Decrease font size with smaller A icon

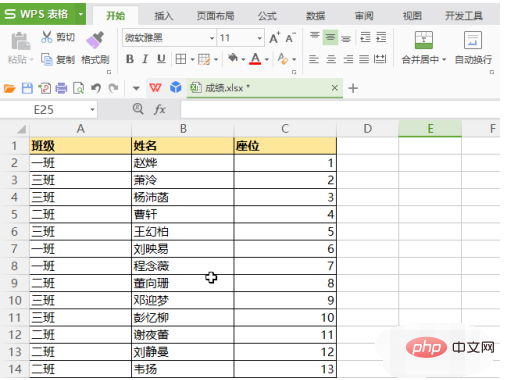click(290, 38)
